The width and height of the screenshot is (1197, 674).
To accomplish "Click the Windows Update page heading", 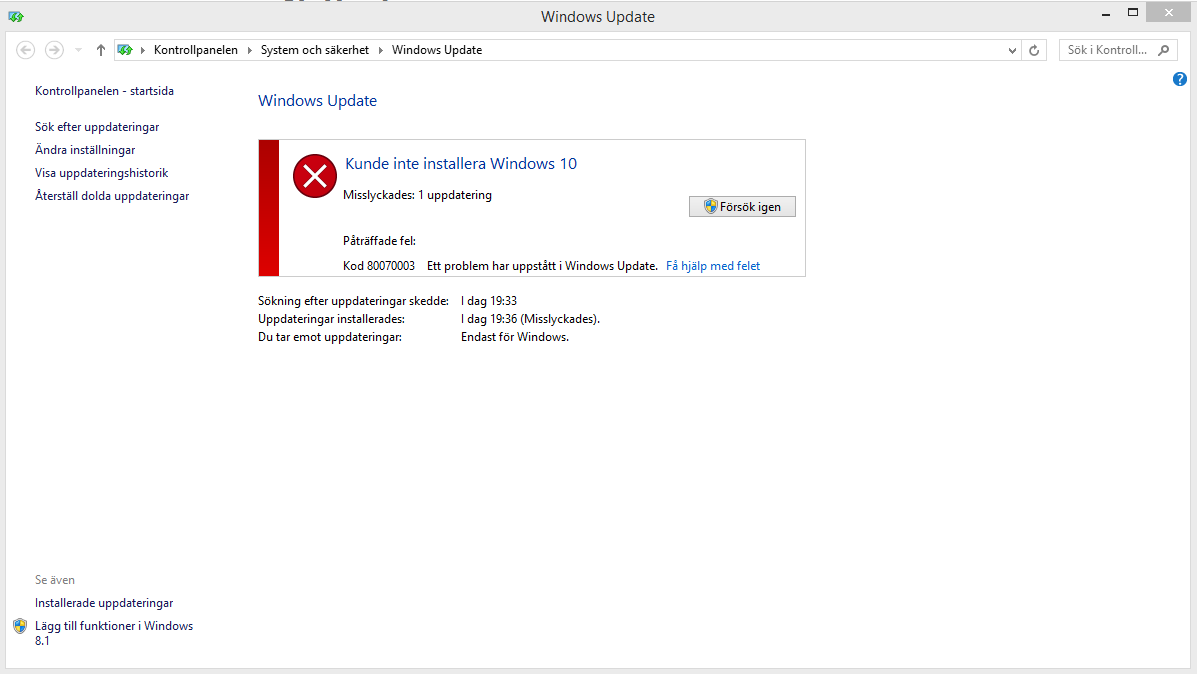I will click(x=318, y=101).
